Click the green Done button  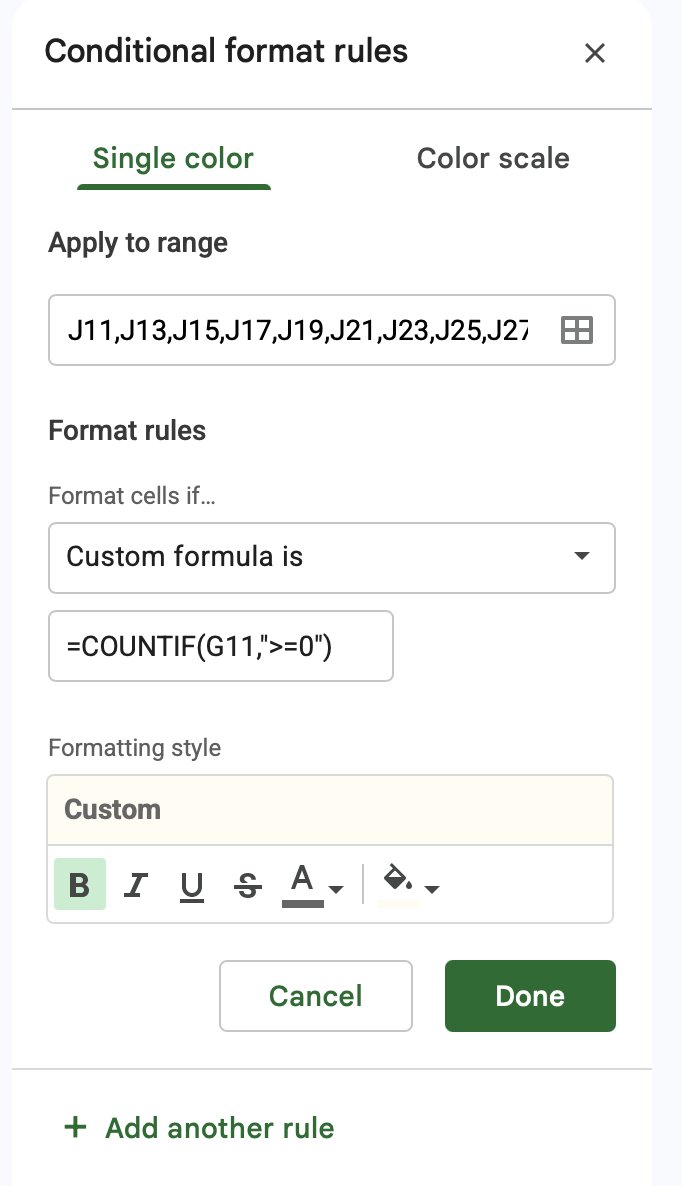coord(531,996)
